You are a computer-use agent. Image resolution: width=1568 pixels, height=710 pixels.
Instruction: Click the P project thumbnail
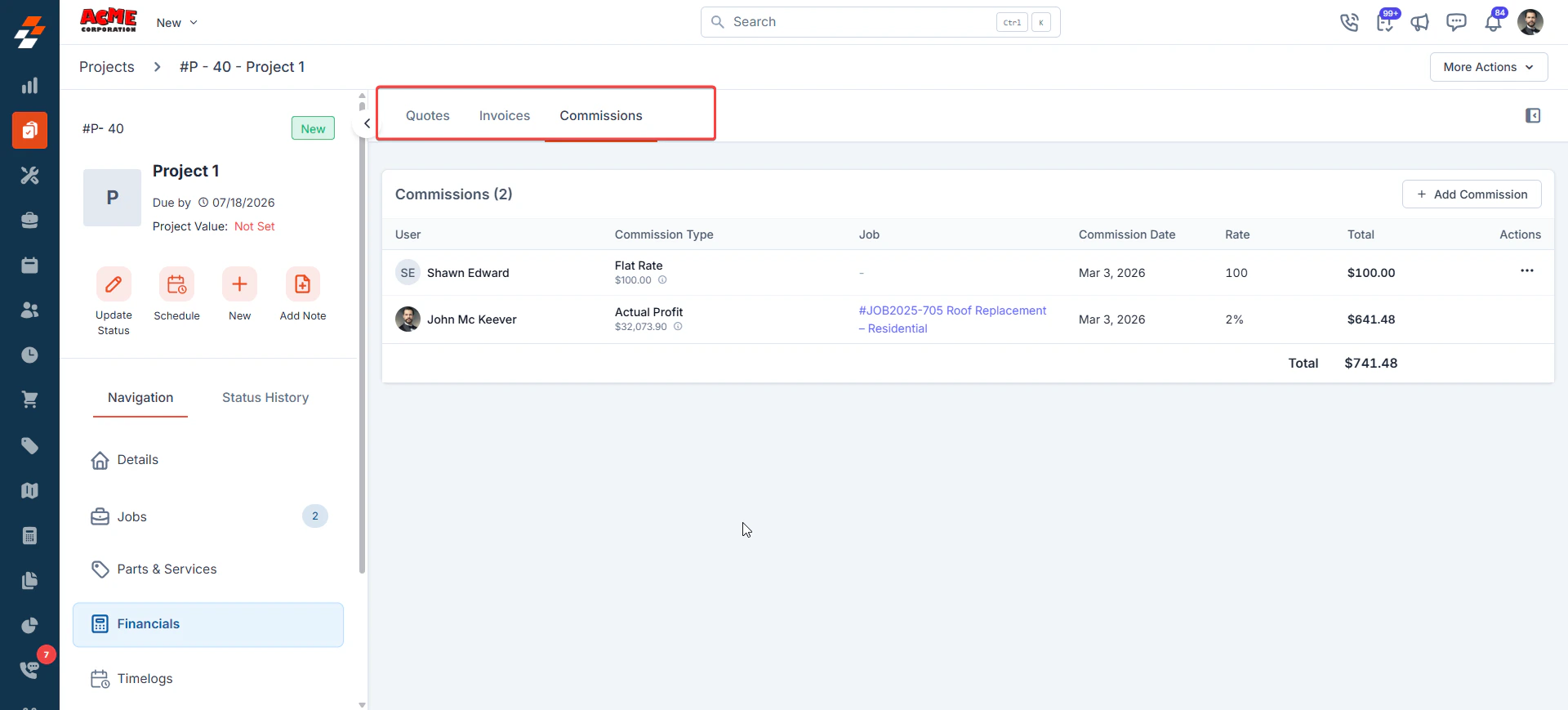coord(113,198)
